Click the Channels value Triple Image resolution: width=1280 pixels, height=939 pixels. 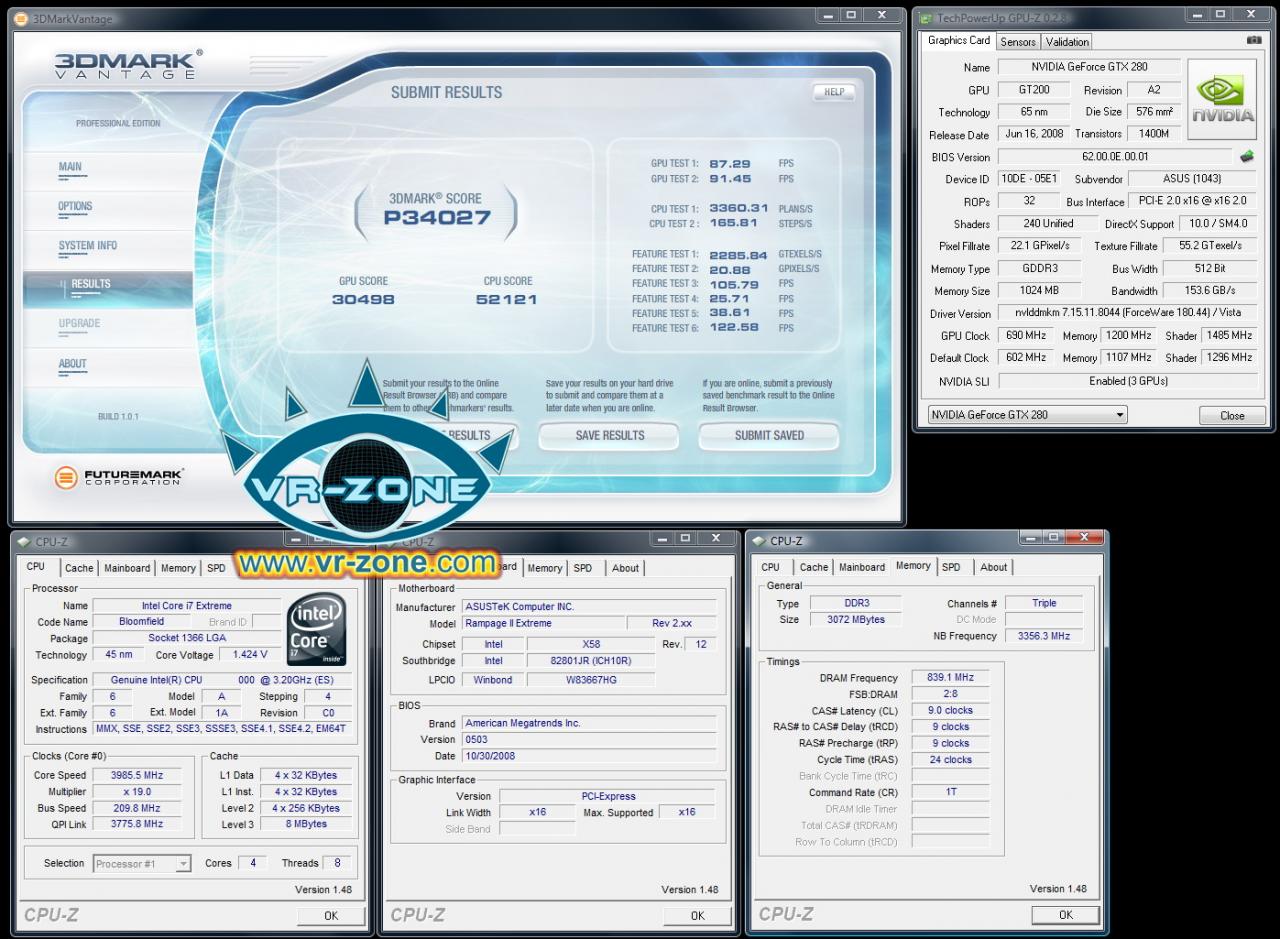(x=1044, y=603)
